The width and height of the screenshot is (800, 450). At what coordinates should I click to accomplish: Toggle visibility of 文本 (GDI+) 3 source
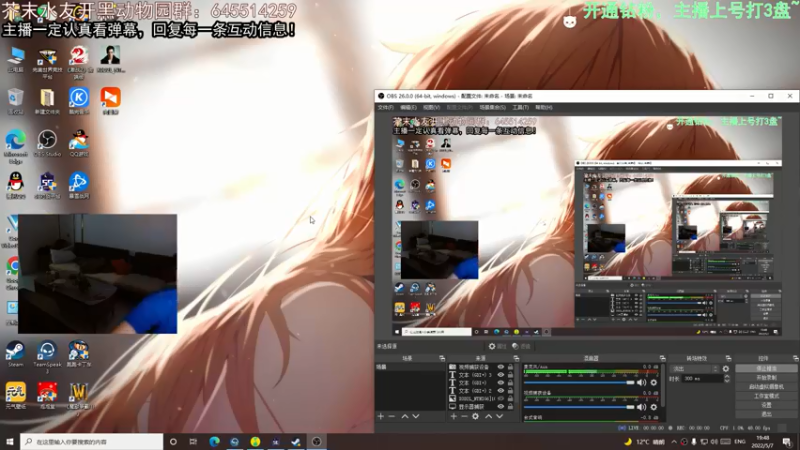click(x=501, y=375)
